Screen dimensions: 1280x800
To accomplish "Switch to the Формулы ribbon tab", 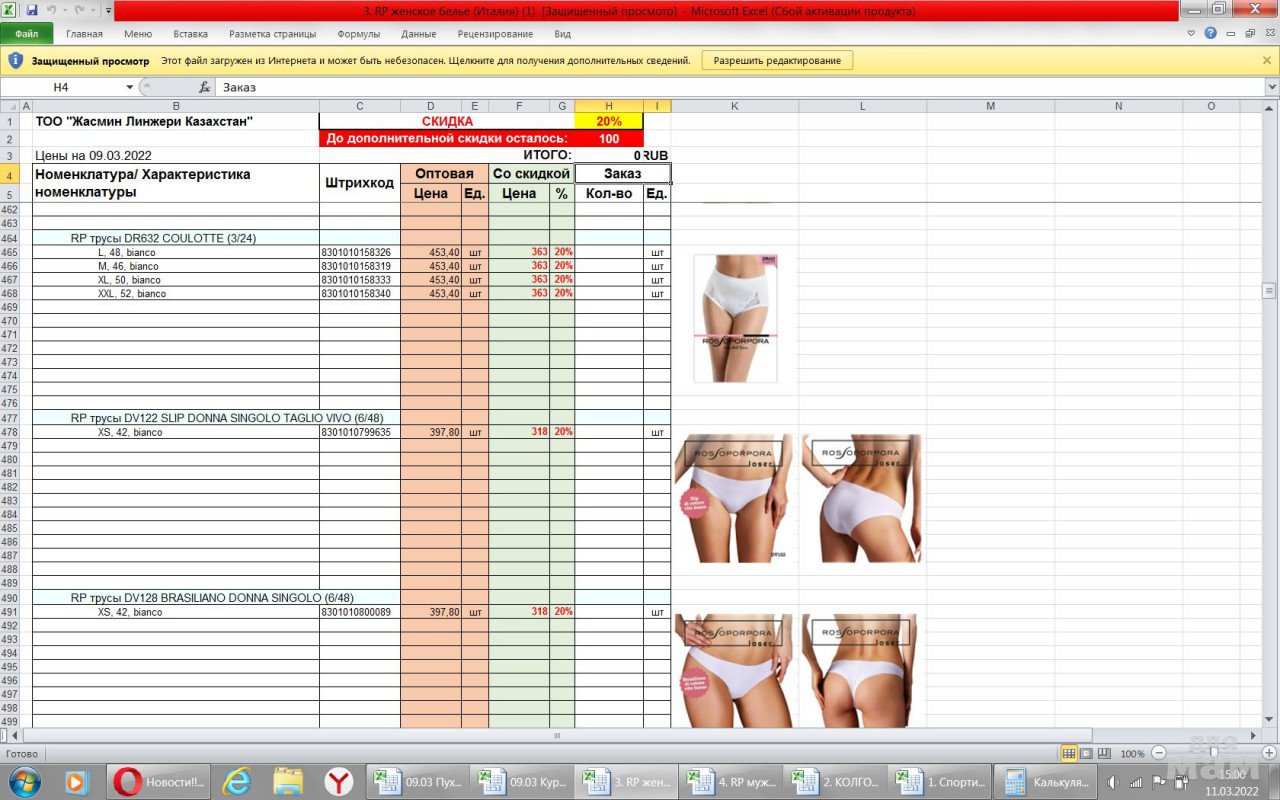I will click(358, 34).
